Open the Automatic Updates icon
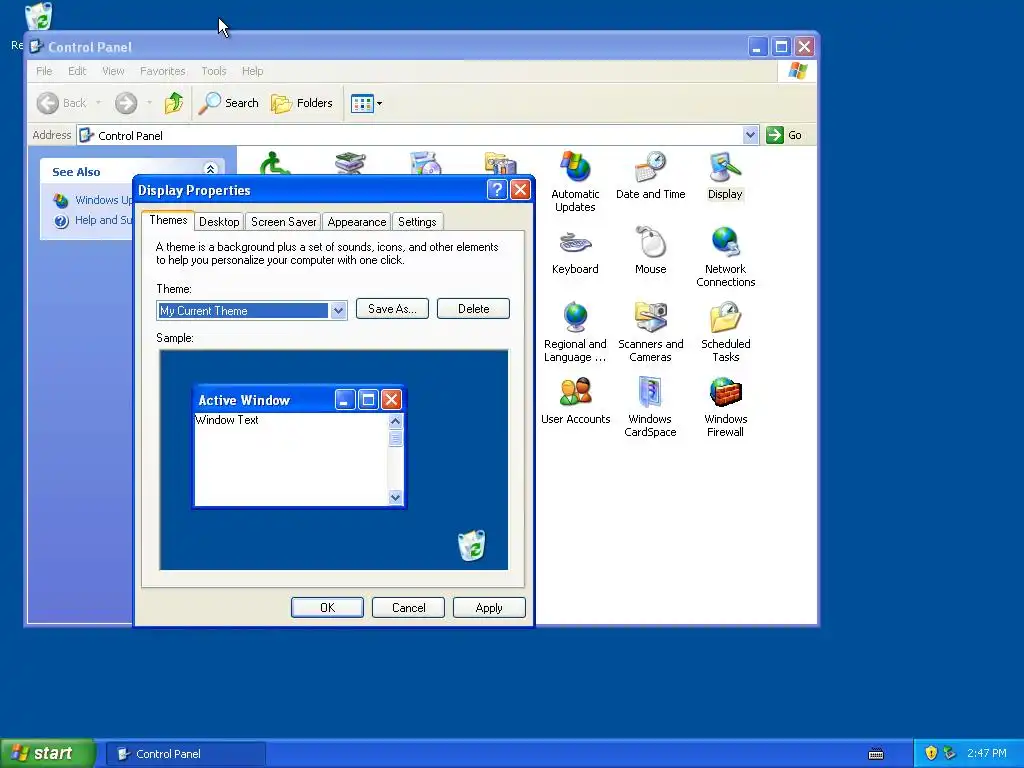This screenshot has width=1024, height=768. coord(575,182)
